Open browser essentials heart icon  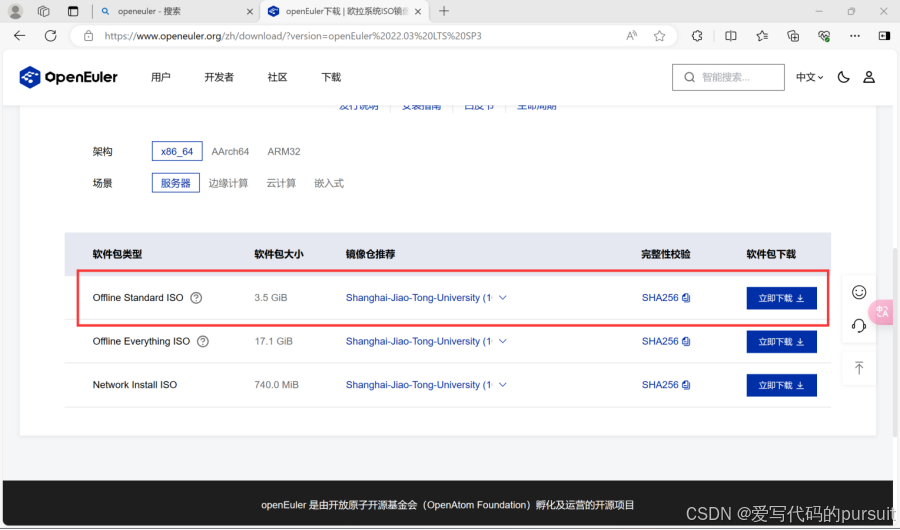tap(824, 36)
